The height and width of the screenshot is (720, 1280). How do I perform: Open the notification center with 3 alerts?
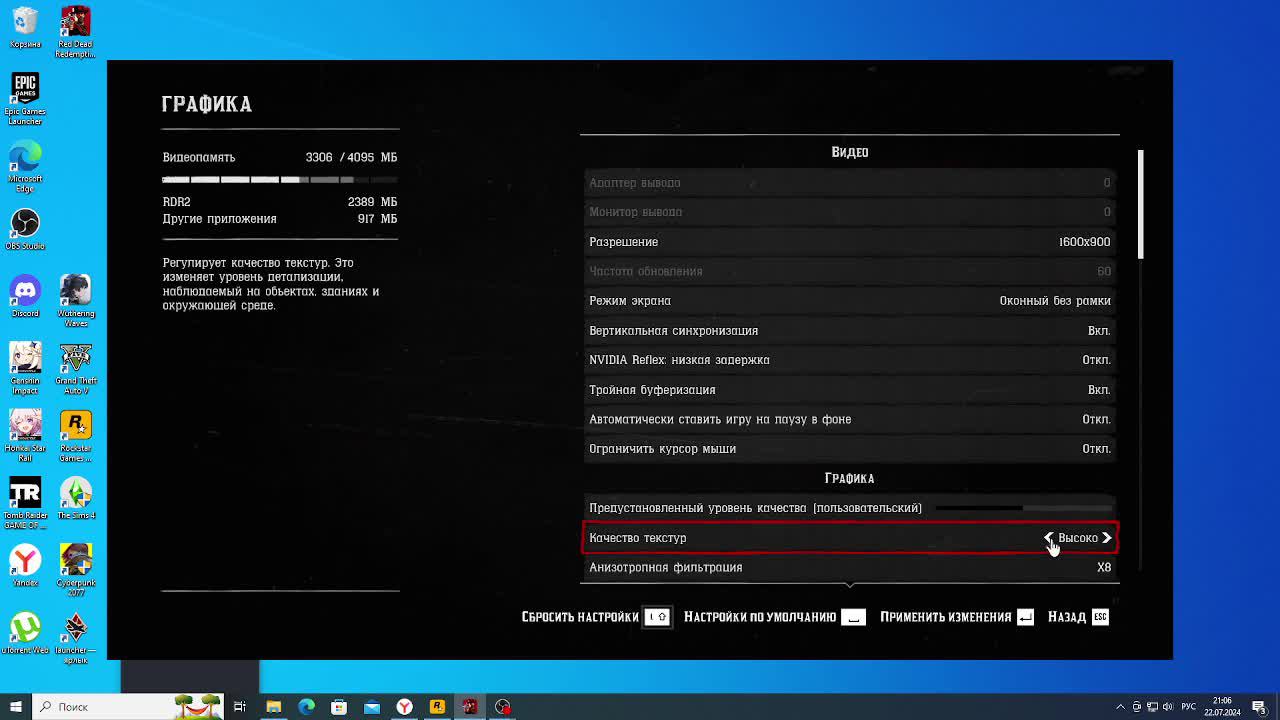(1258, 707)
